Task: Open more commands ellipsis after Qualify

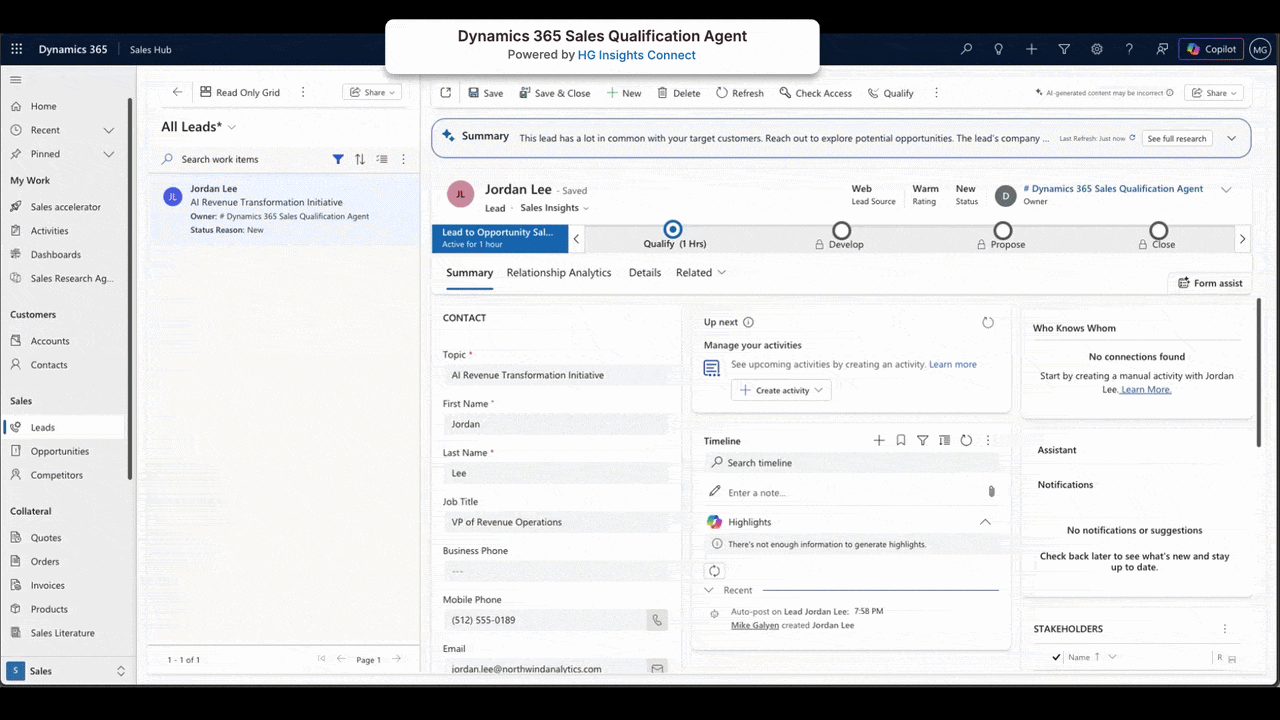Action: click(936, 93)
